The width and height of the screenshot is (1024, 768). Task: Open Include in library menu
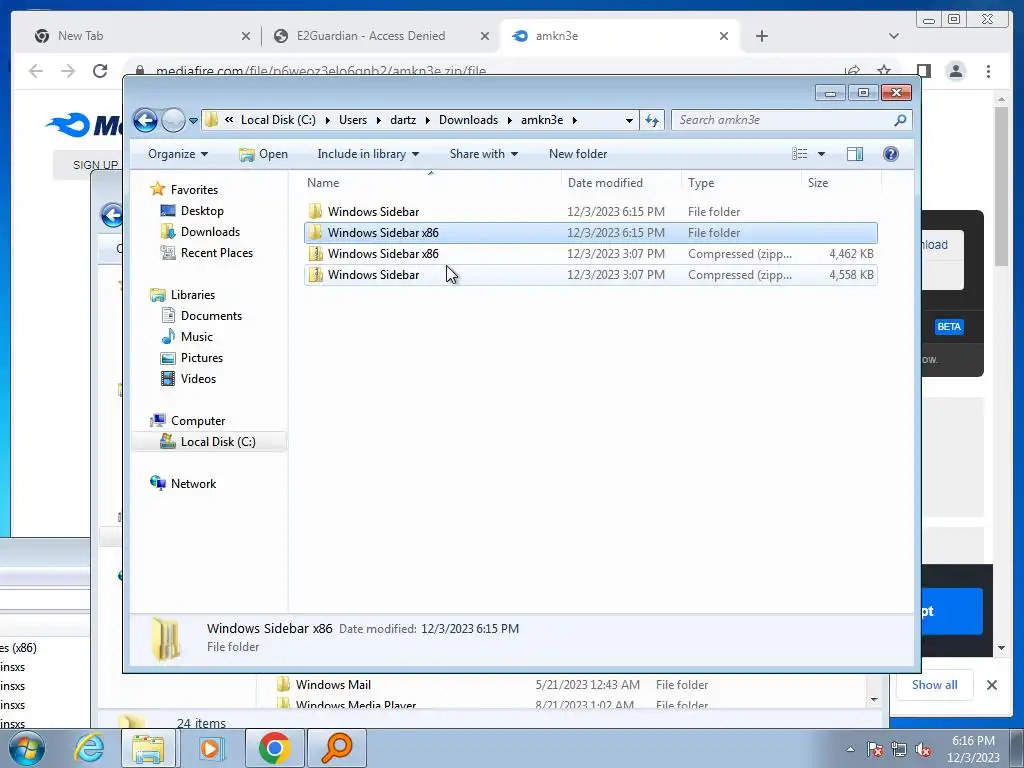click(368, 154)
